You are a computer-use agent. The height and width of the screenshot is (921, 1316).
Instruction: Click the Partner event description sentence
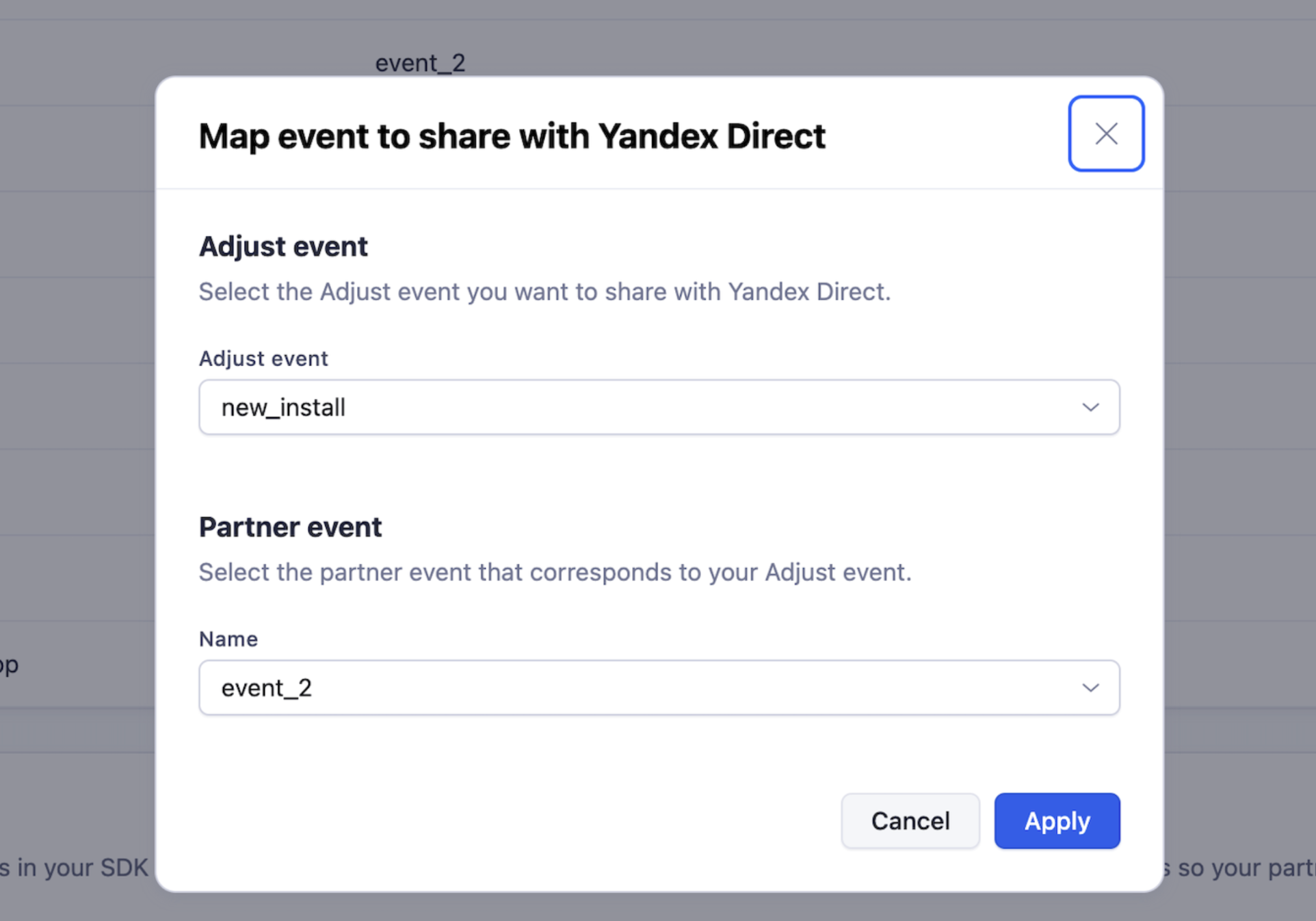click(x=555, y=572)
